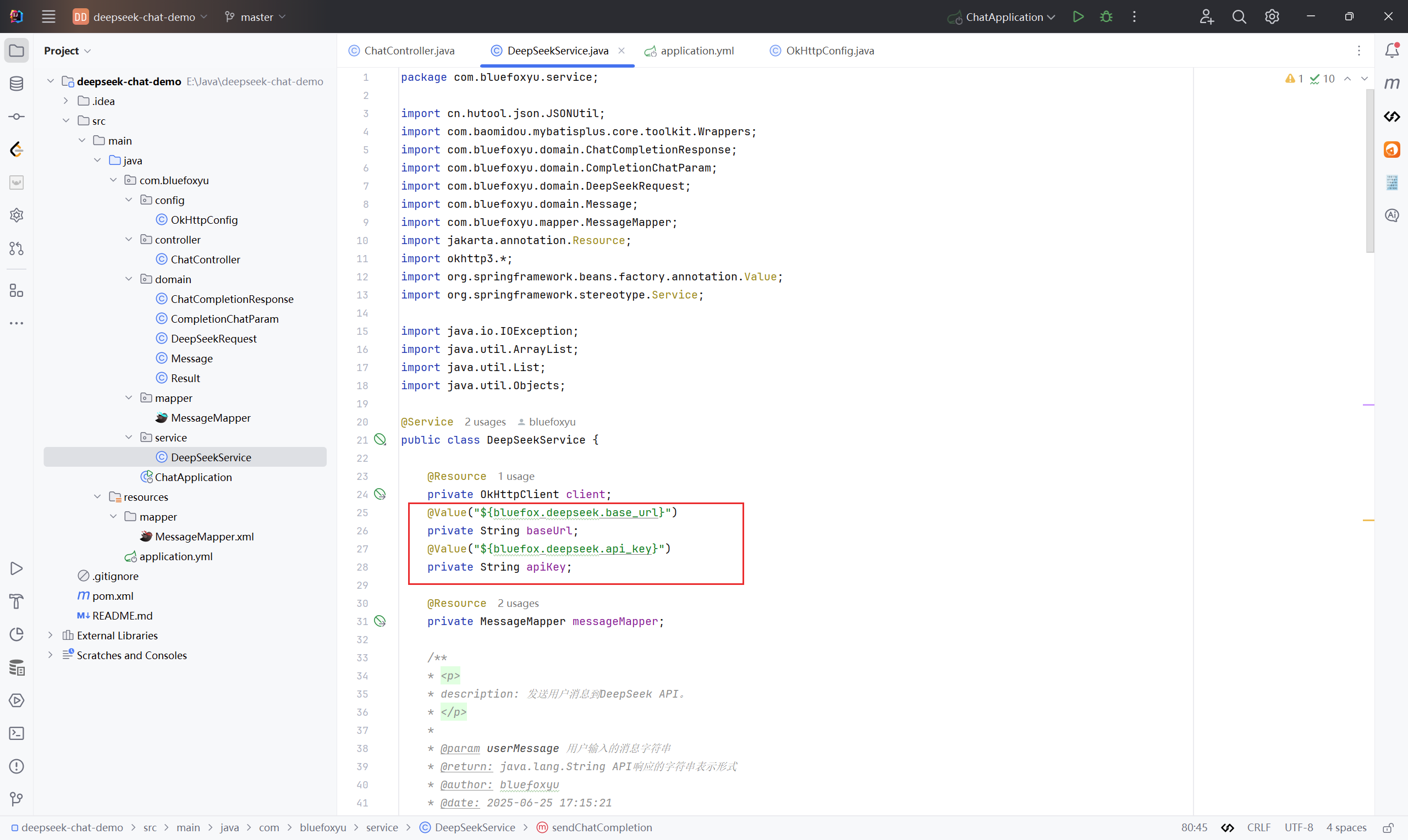Switch to the ChatController.java tab
Viewport: 1408px width, 840px height.
click(x=409, y=51)
